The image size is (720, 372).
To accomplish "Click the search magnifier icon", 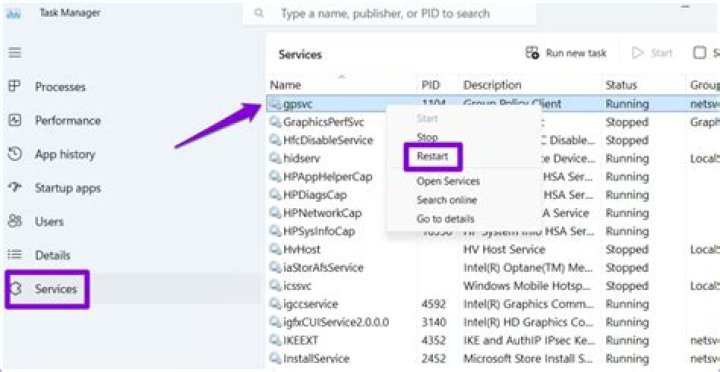I will 259,13.
